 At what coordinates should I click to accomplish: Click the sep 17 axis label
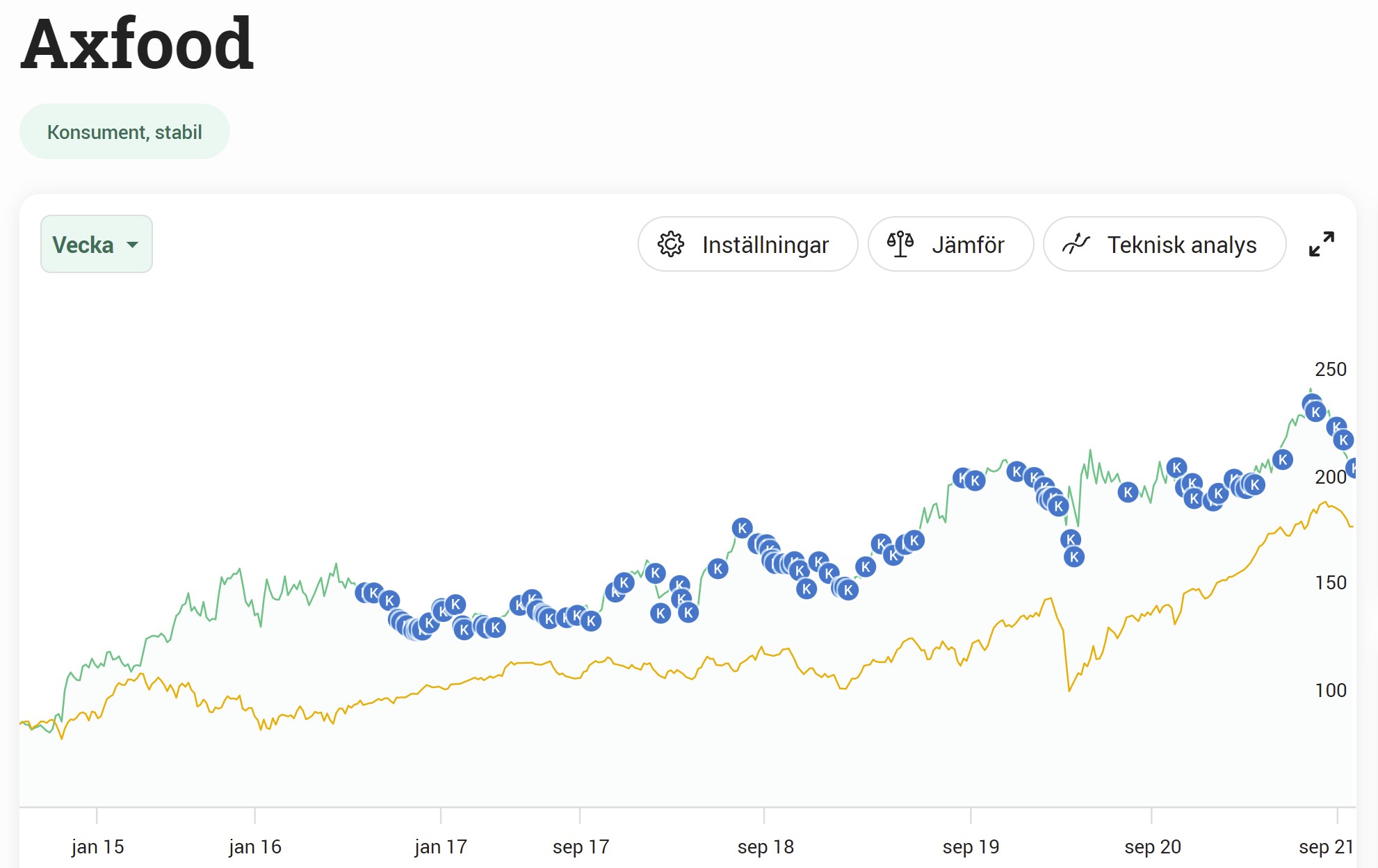coord(581,846)
